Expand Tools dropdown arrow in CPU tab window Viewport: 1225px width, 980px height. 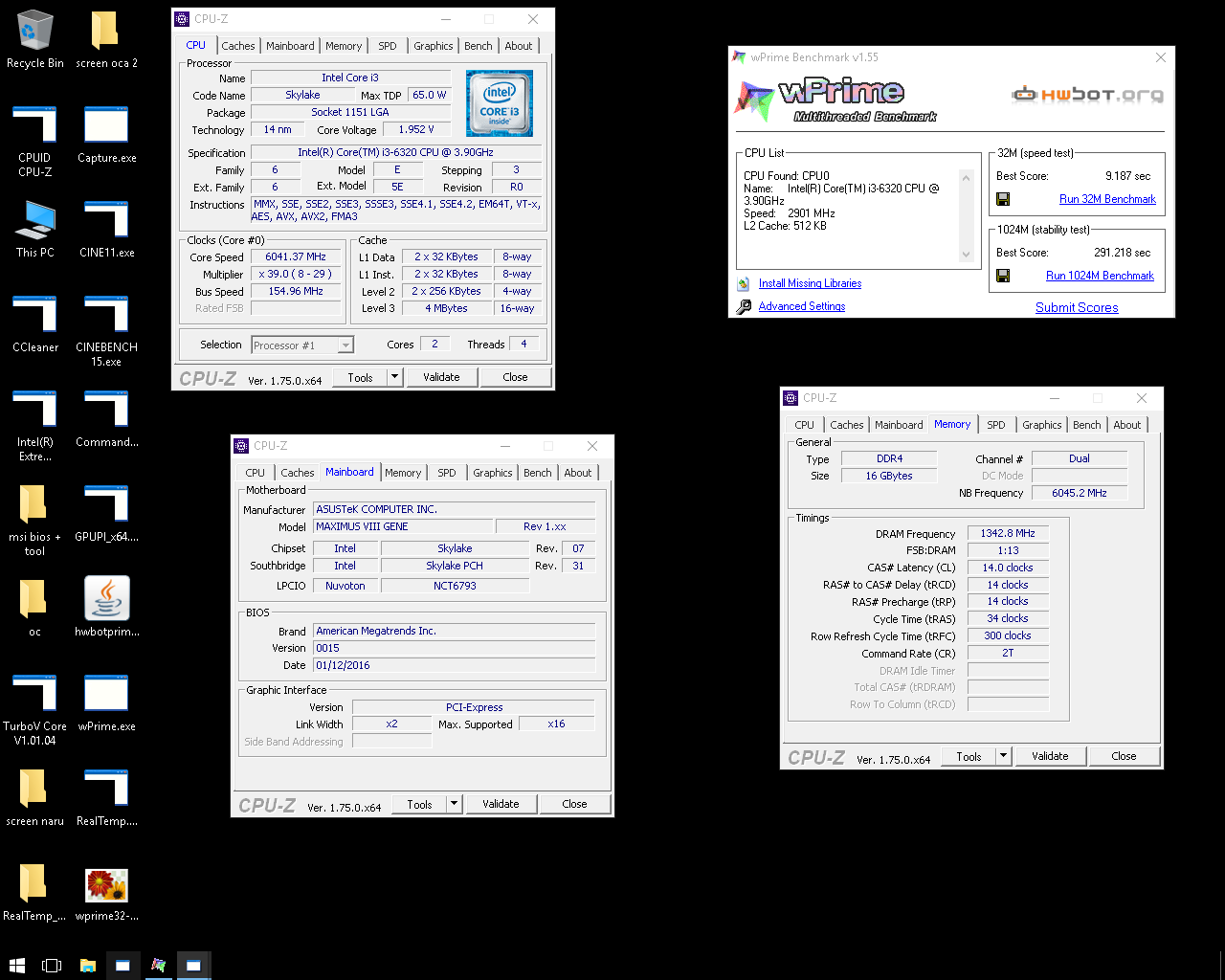pyautogui.click(x=394, y=377)
